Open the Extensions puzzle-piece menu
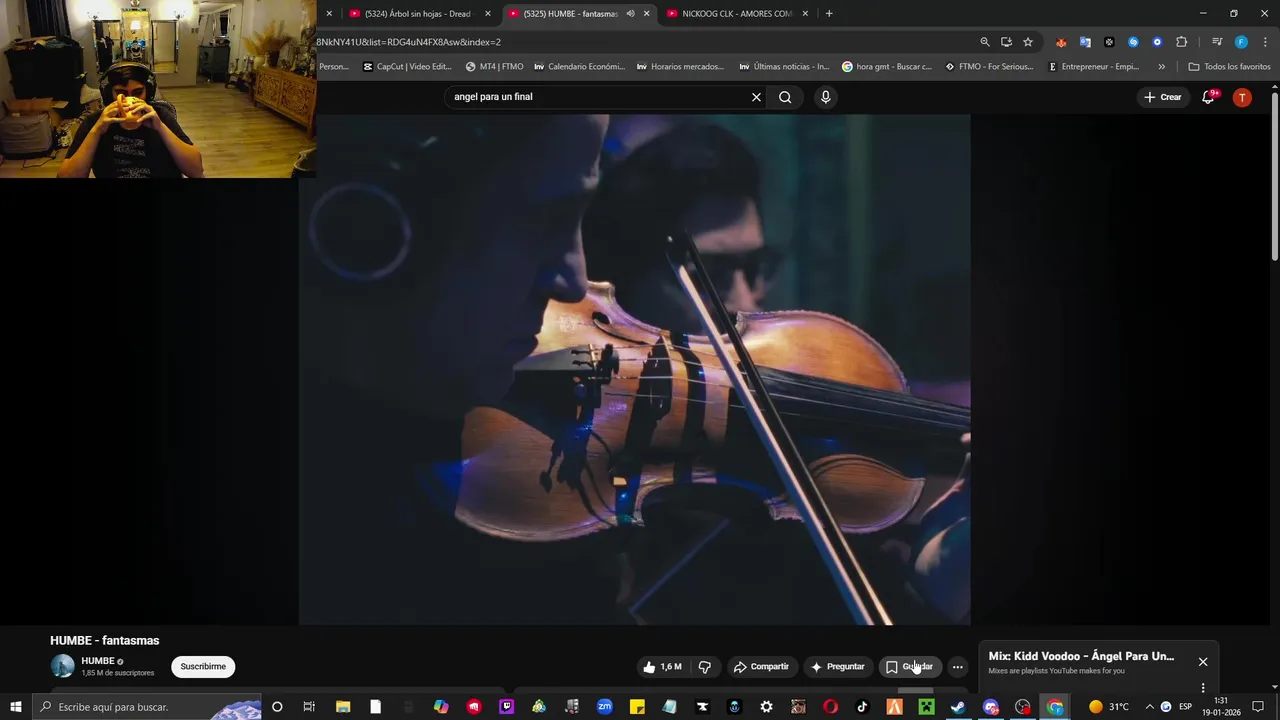Viewport: 1280px width, 720px height. (x=1182, y=42)
